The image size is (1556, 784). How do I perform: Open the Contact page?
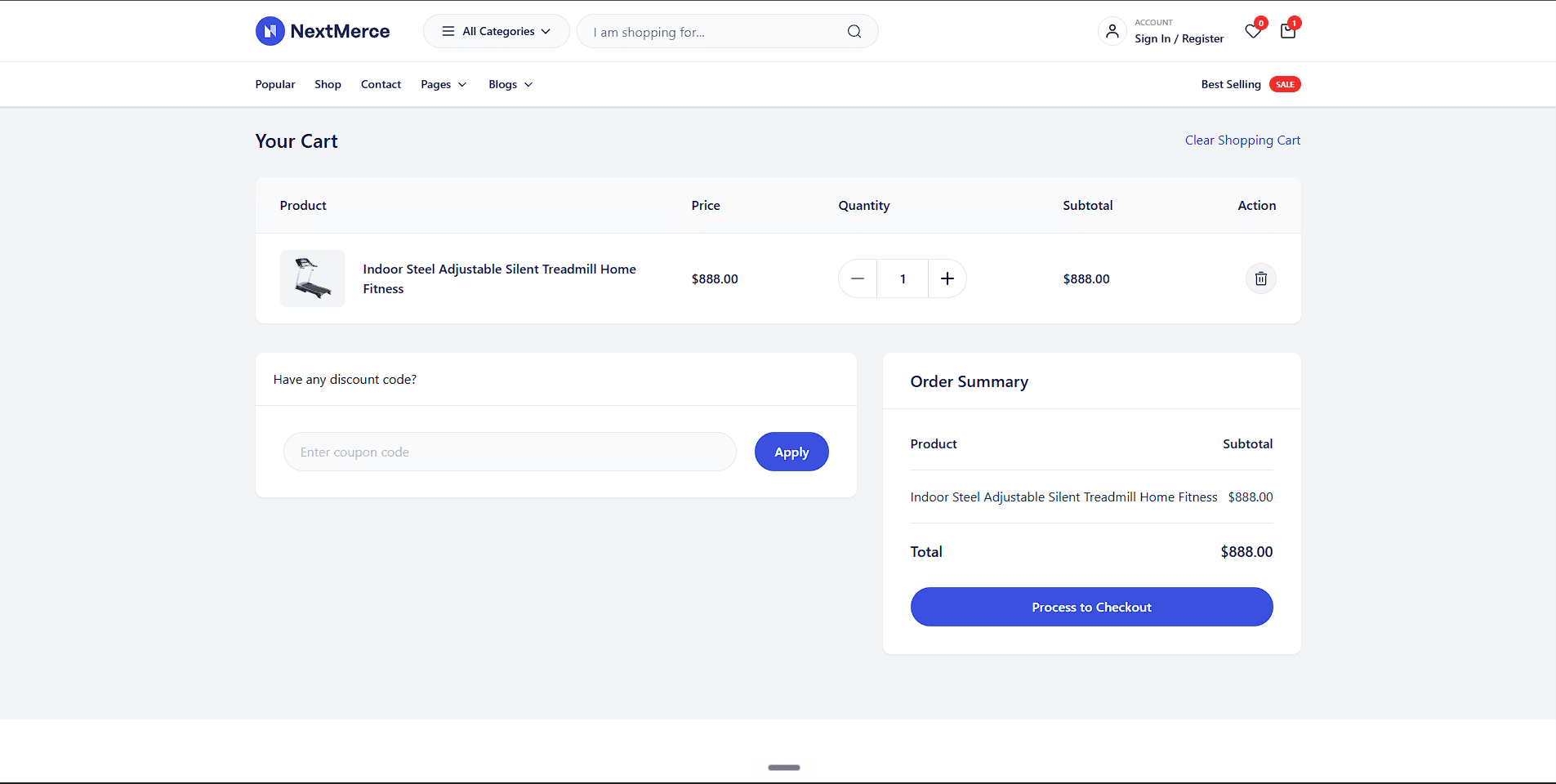381,84
